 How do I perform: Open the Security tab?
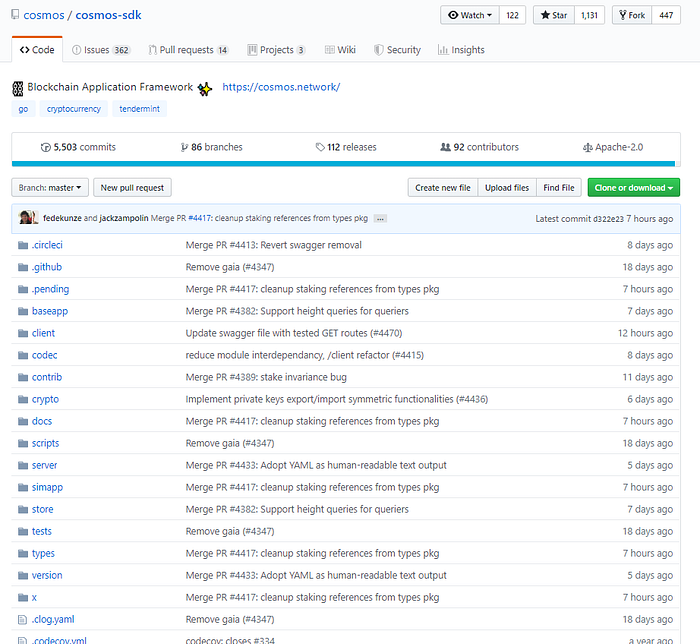[x=397, y=50]
